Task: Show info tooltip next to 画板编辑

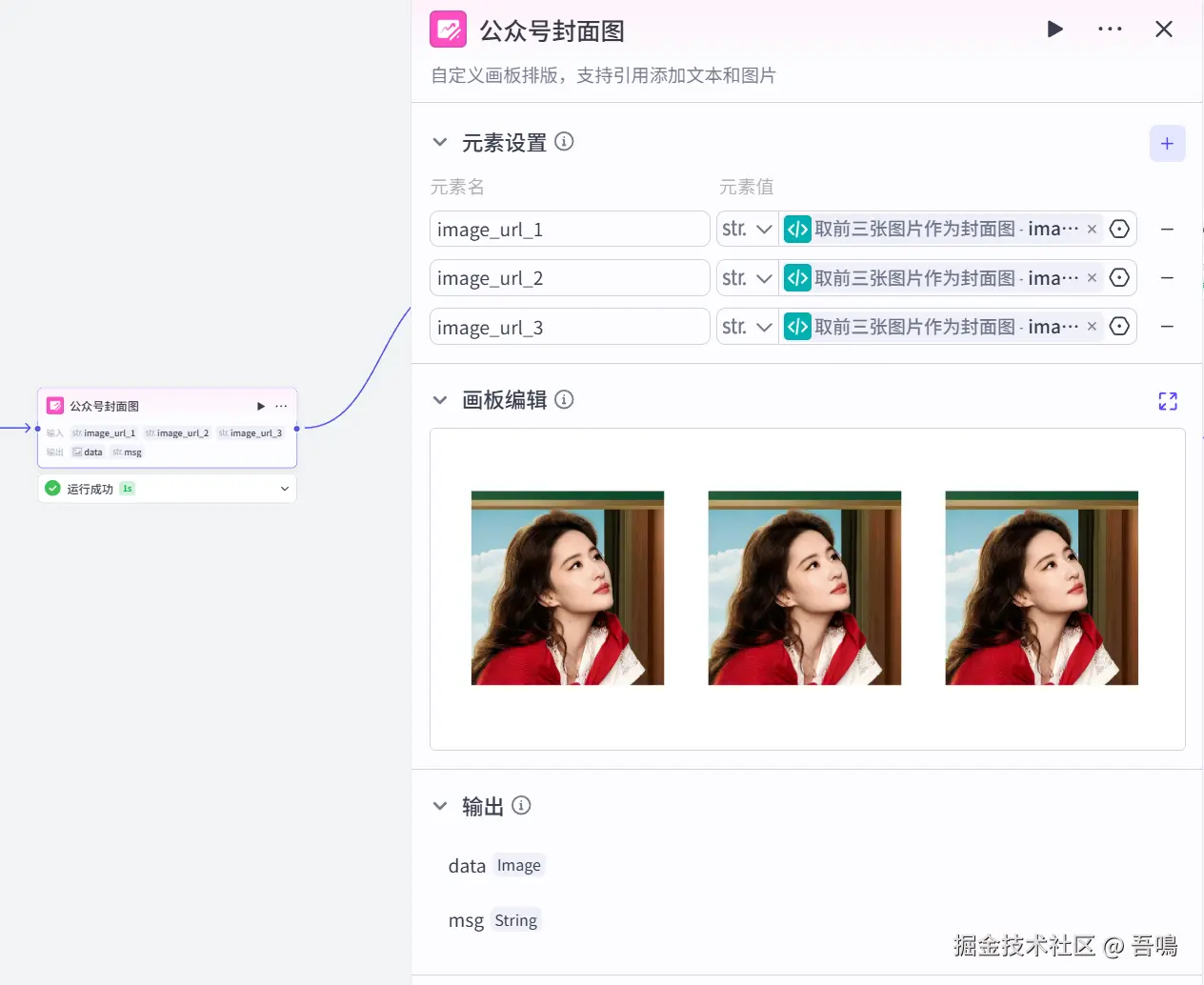Action: click(x=564, y=399)
